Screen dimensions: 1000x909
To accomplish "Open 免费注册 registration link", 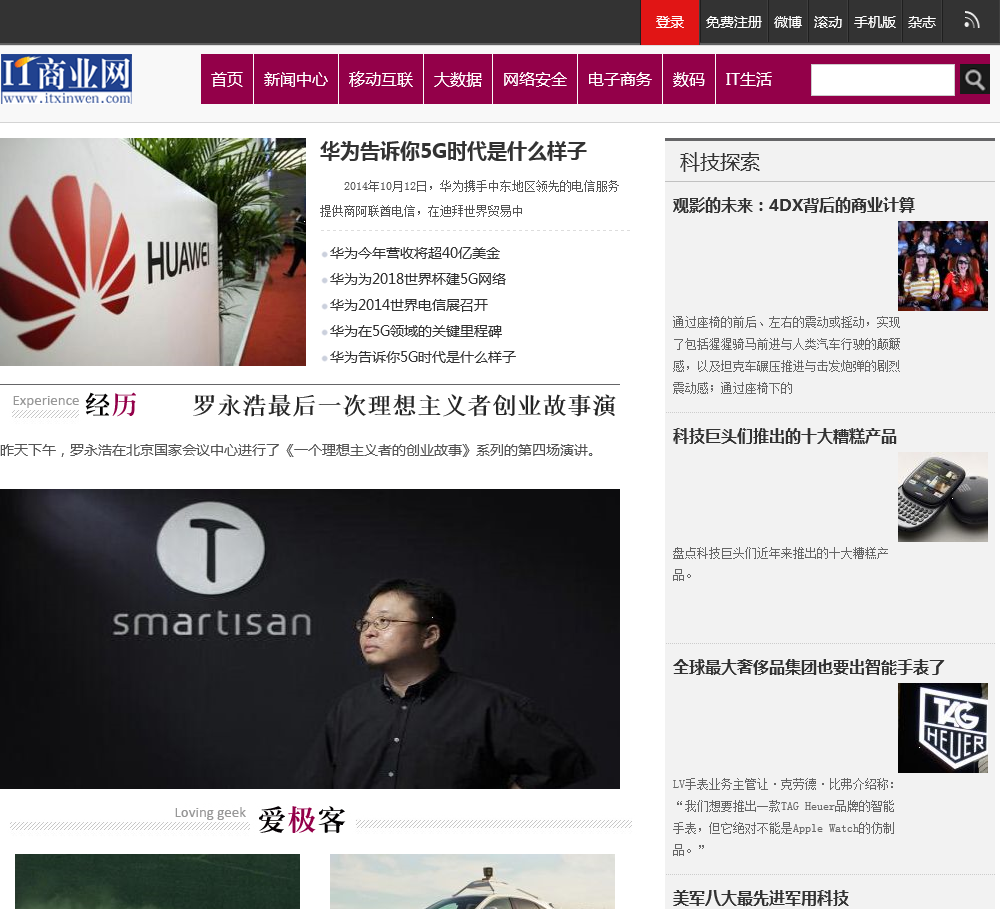I will (x=733, y=22).
